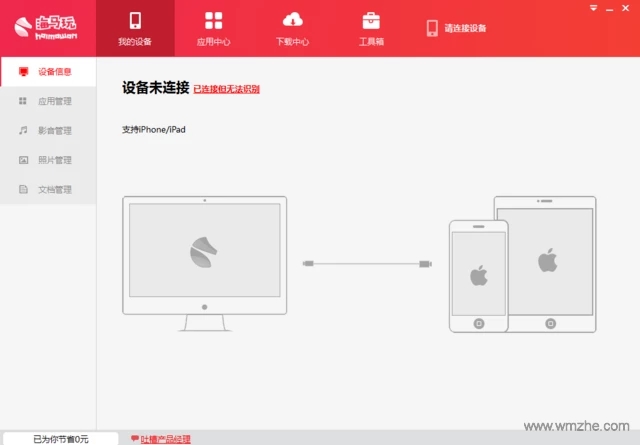The width and height of the screenshot is (640, 445).
Task: Select 设备信息 sidebar item
Action: pyautogui.click(x=48, y=72)
